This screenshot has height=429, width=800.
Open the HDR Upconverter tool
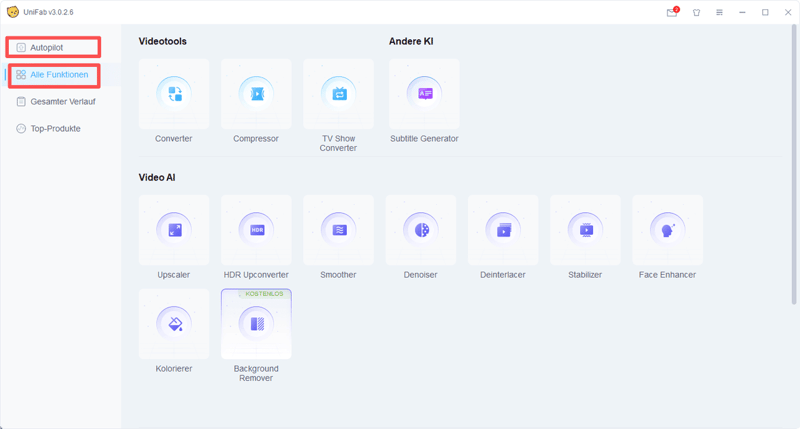(x=256, y=230)
